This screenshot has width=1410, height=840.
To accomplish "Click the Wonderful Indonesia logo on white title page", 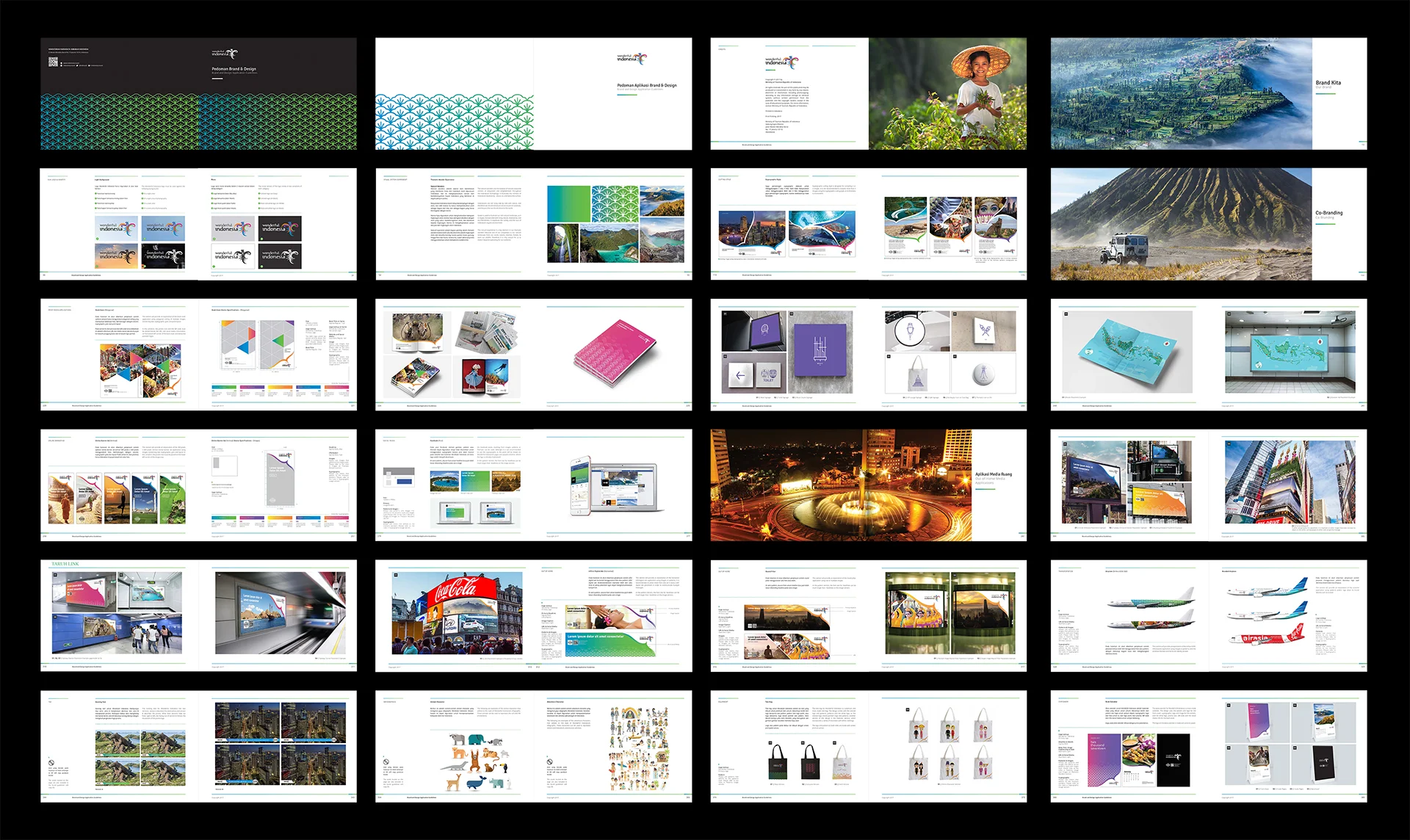I will pos(632,59).
